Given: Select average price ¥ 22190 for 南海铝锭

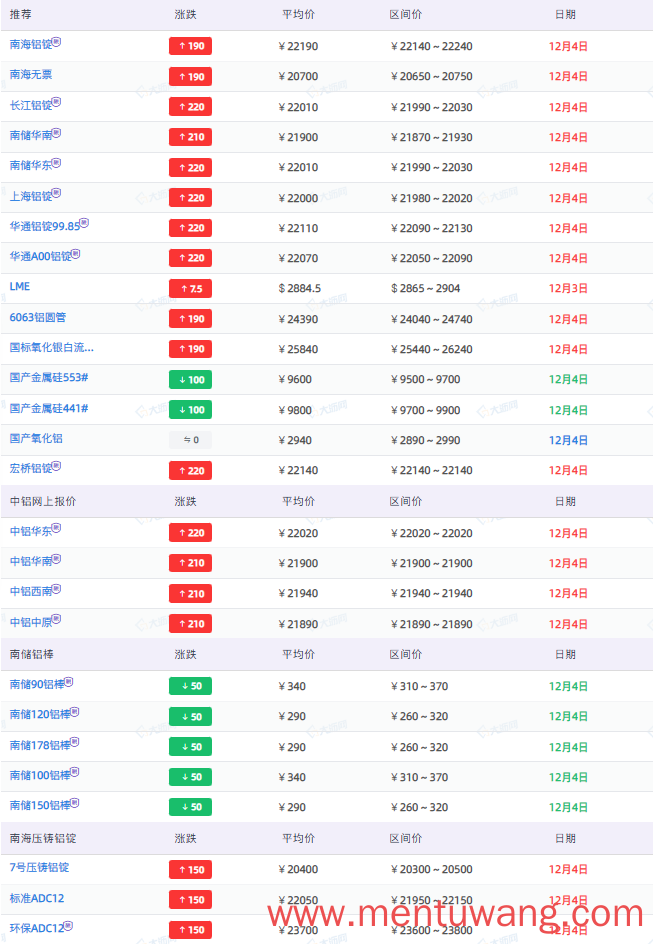Looking at the screenshot, I should 299,46.
